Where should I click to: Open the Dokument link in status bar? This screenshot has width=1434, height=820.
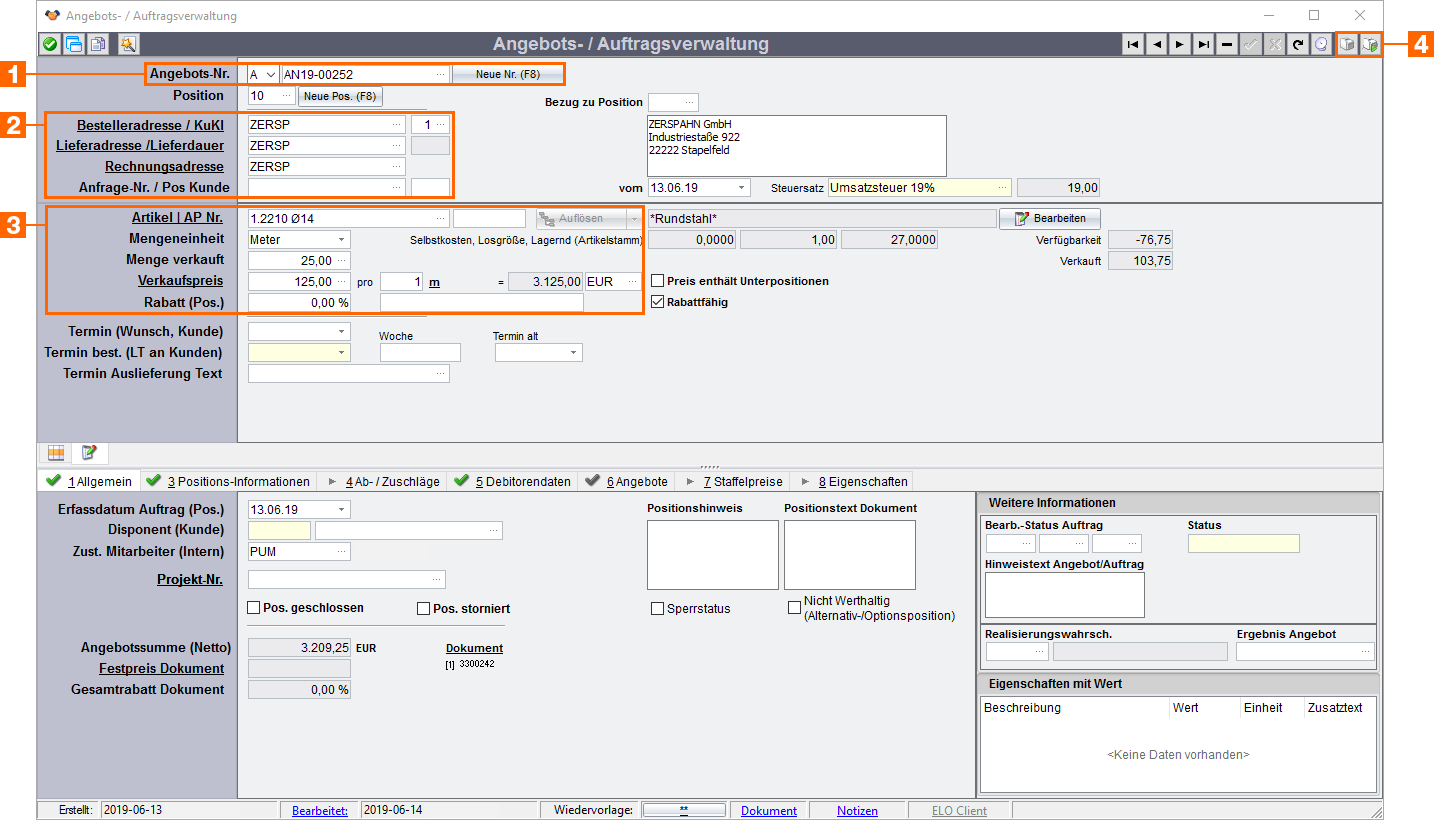pos(769,811)
